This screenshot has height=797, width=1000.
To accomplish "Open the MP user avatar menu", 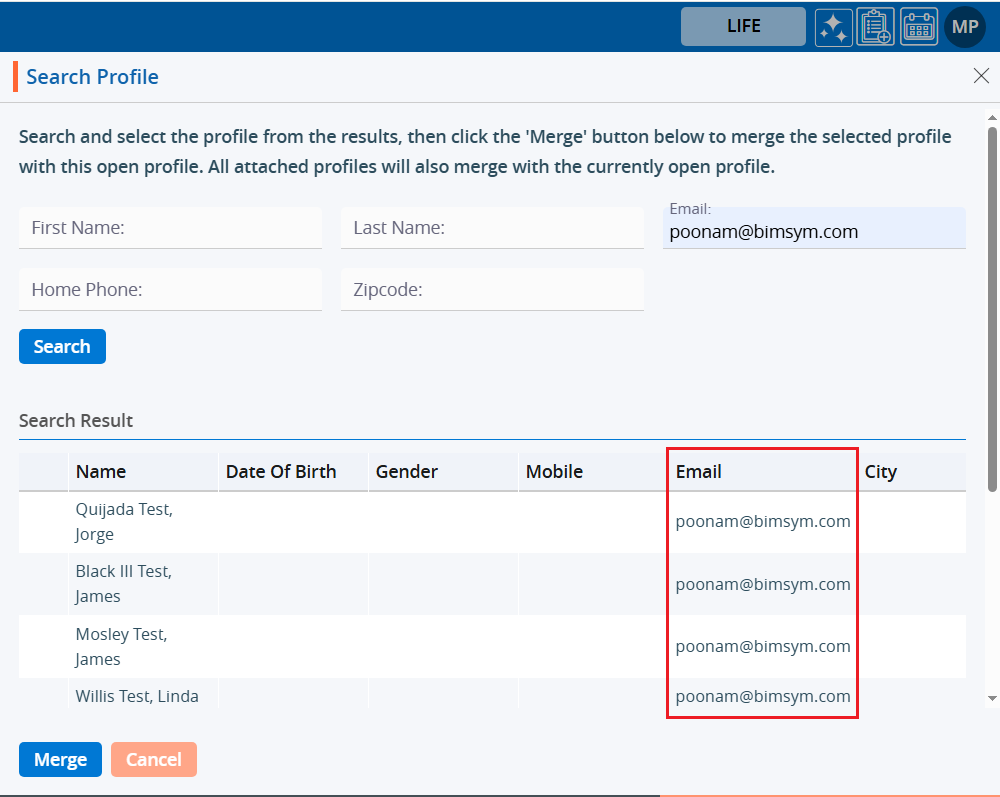I will click(965, 27).
